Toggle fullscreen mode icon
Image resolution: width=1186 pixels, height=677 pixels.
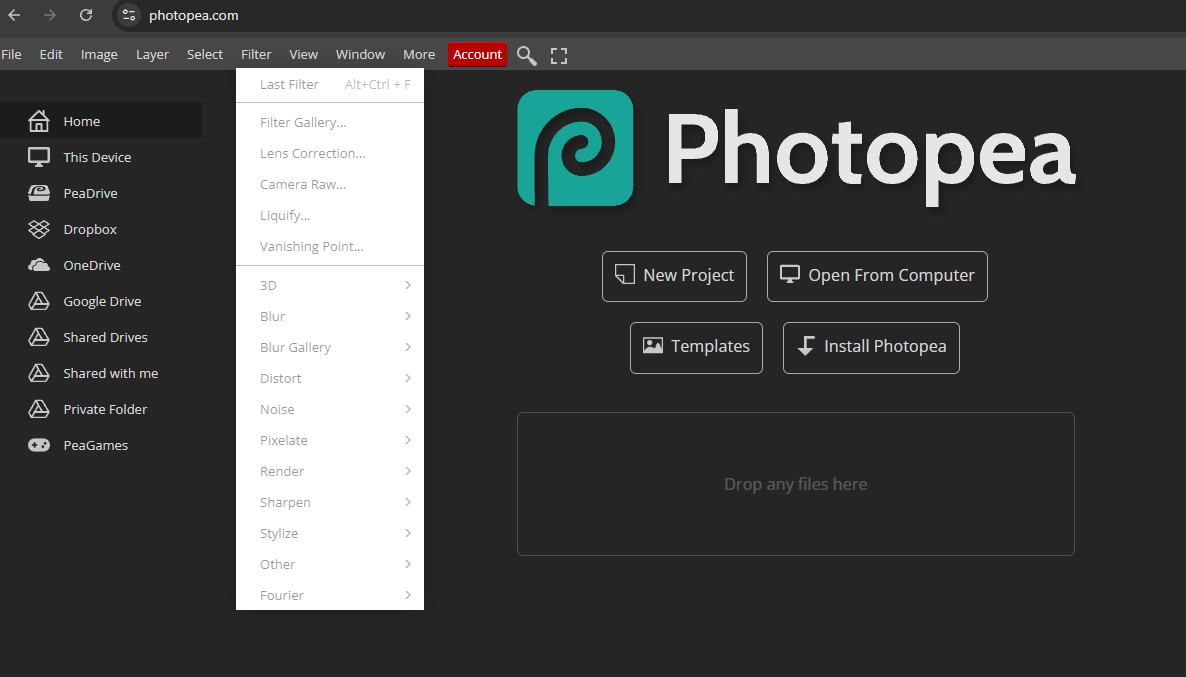[x=559, y=55]
